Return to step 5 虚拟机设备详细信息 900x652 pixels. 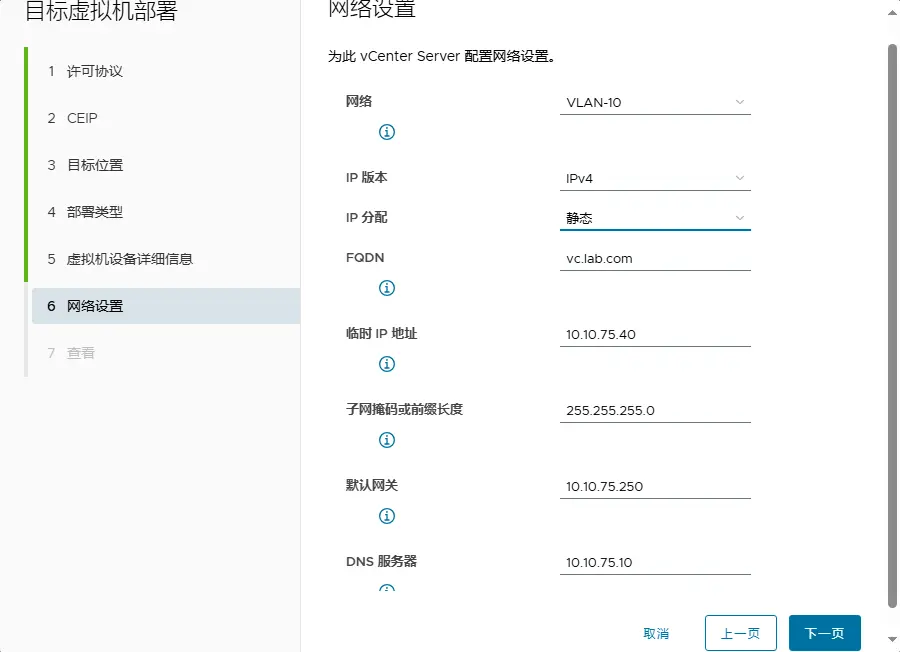coord(130,259)
